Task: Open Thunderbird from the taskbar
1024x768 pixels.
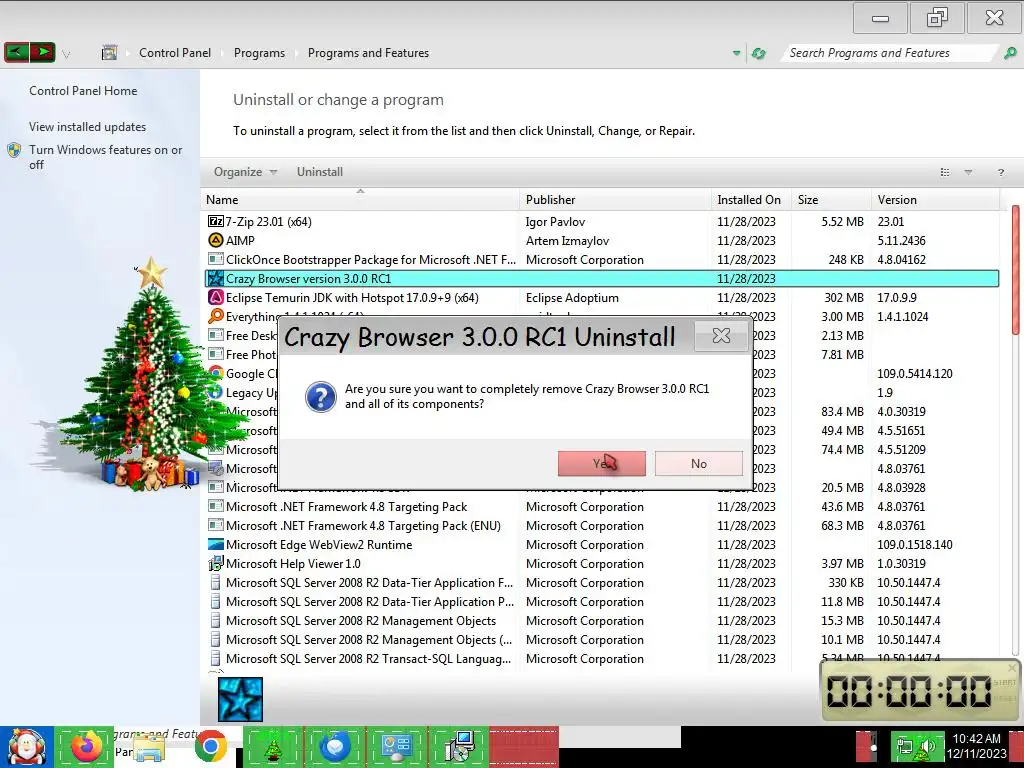Action: pos(335,747)
